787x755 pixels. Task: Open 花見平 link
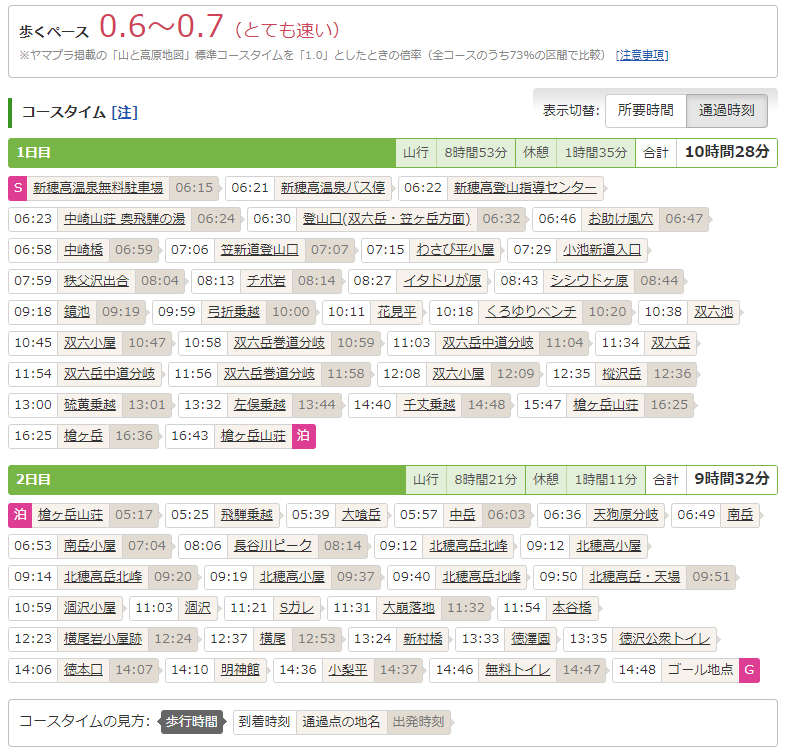(x=397, y=312)
